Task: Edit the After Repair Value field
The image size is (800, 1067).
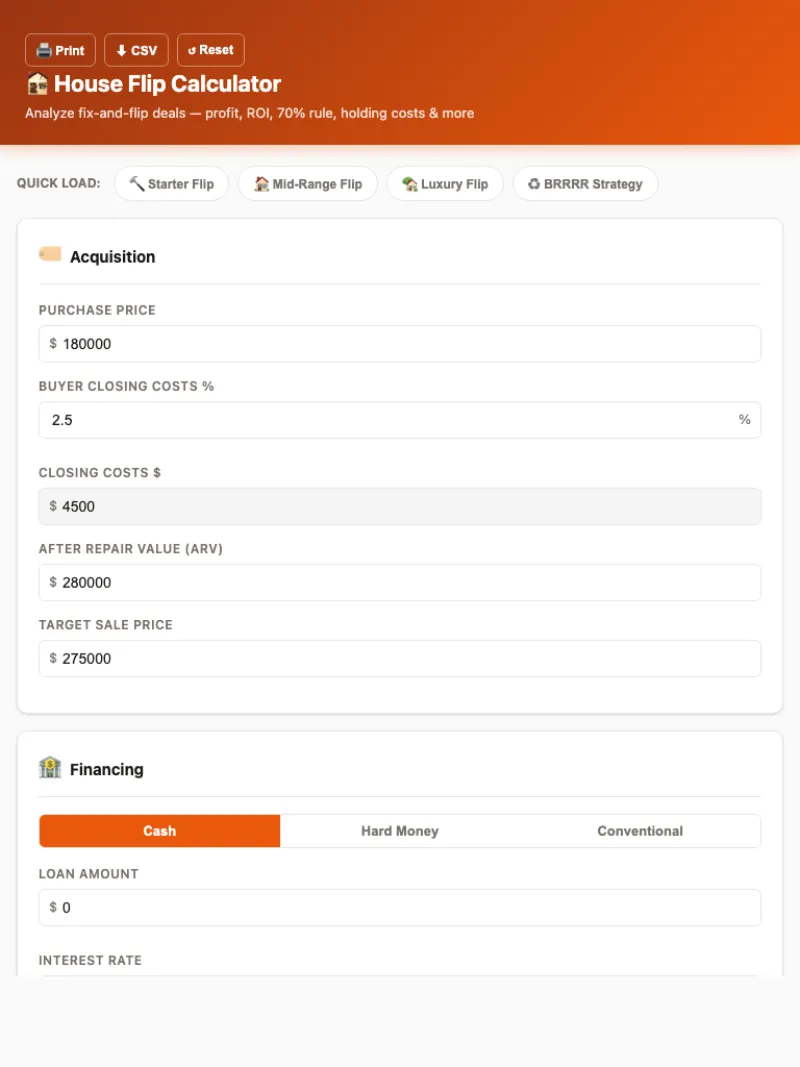Action: [x=400, y=582]
